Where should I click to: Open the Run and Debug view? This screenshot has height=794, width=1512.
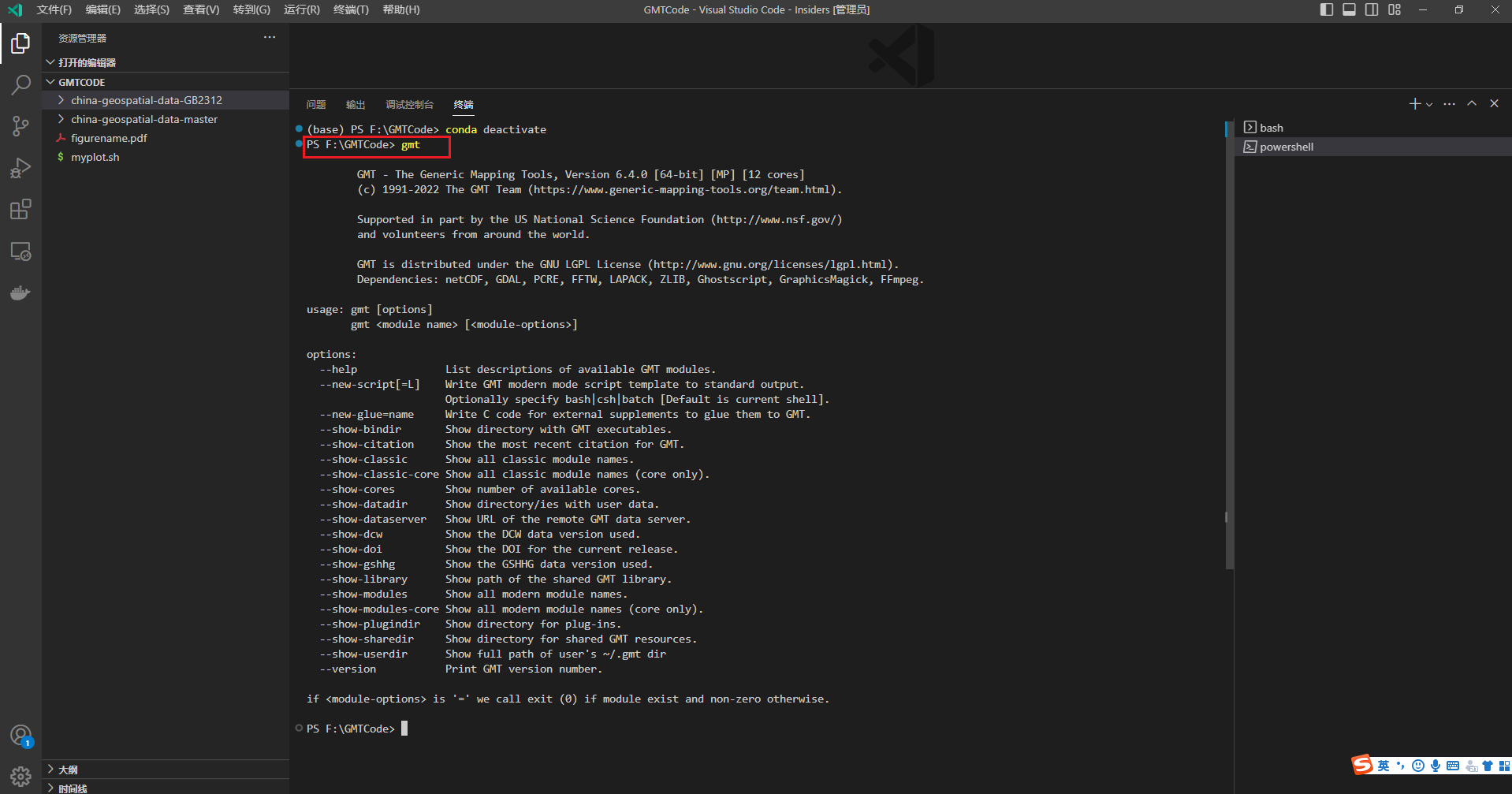pyautogui.click(x=20, y=168)
